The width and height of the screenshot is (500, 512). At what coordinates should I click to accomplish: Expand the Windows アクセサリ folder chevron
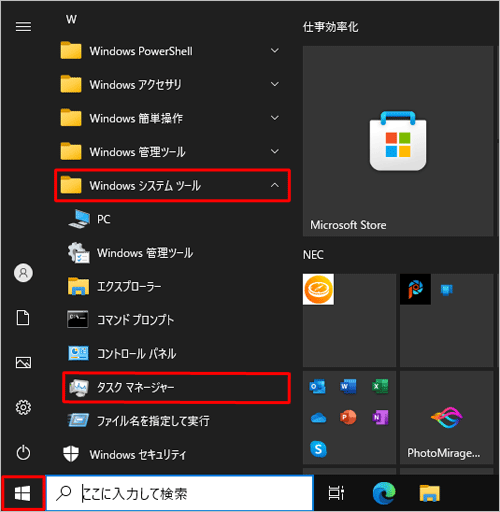tap(275, 84)
